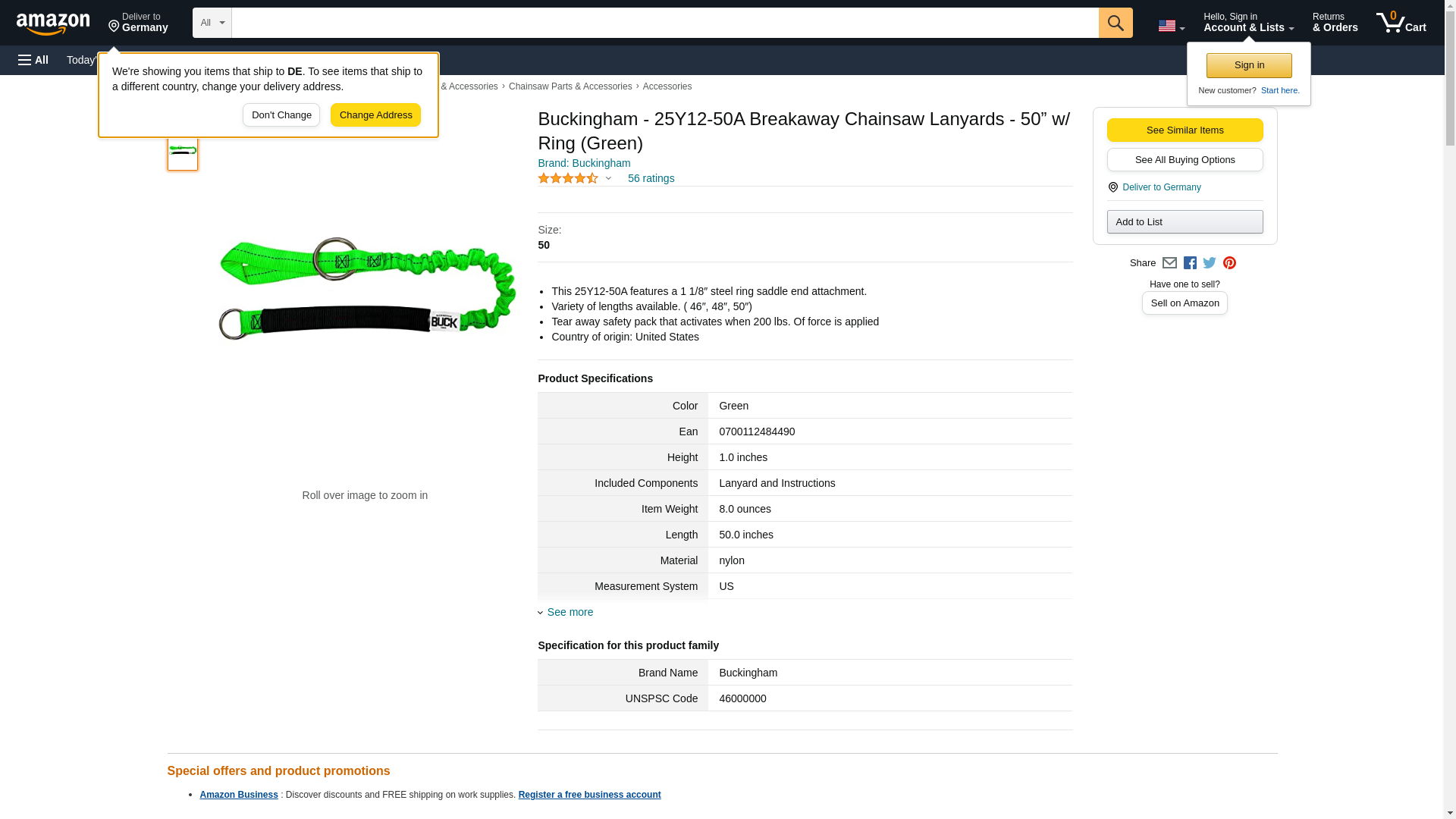Open the All hamburger menu
1456x819 pixels.
[33, 60]
